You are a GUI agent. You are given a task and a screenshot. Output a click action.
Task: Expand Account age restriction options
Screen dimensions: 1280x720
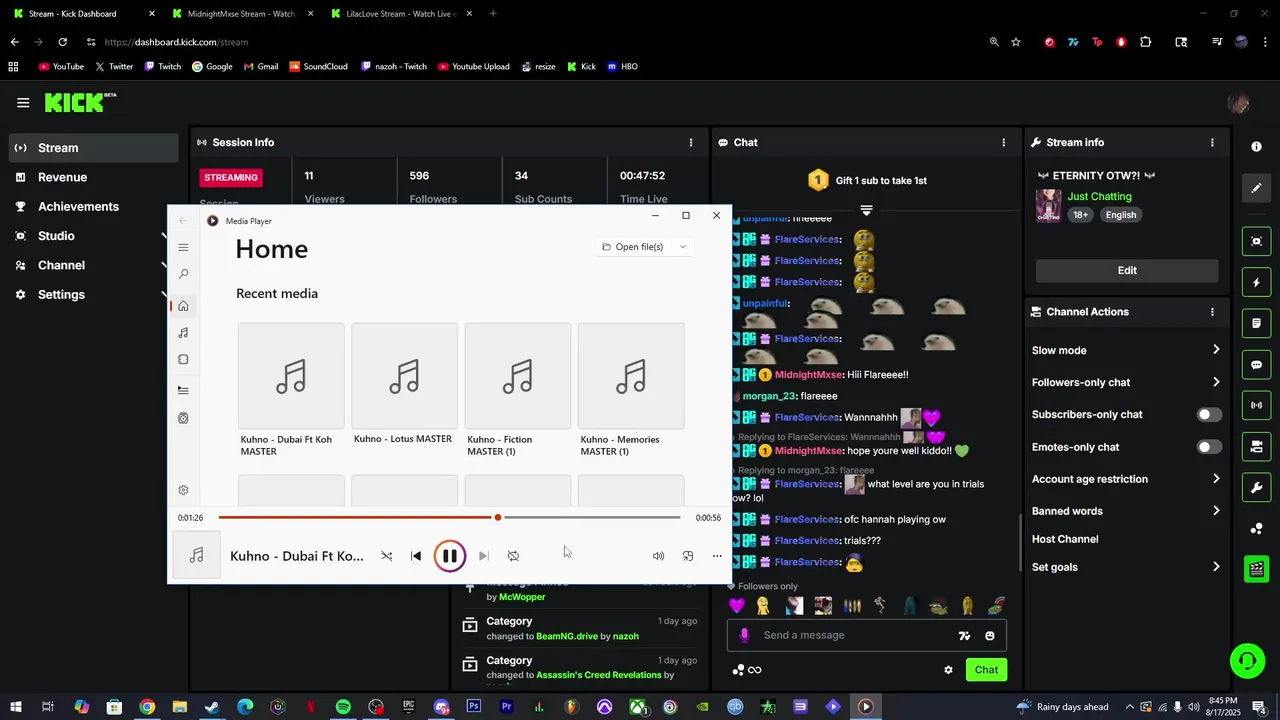(1216, 479)
